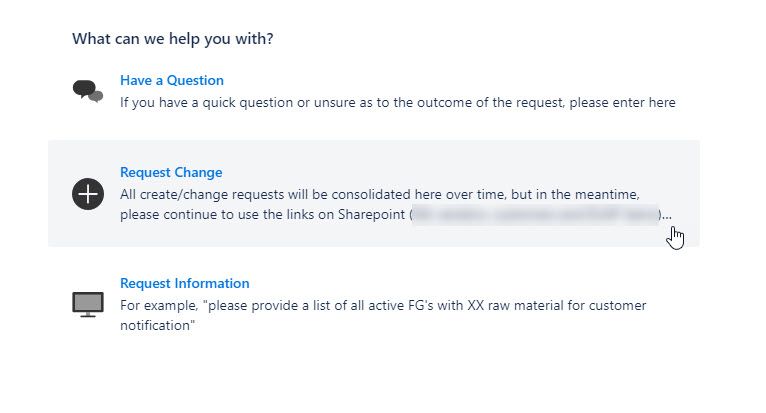The width and height of the screenshot is (766, 413).
Task: Open the "Request Information" link
Action: point(185,283)
